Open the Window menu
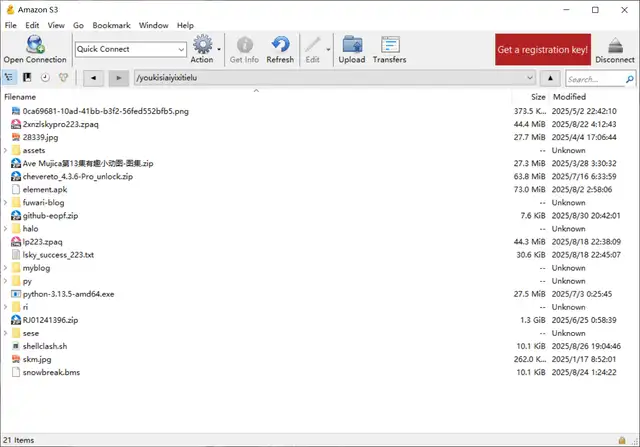640x447 pixels. click(x=153, y=25)
